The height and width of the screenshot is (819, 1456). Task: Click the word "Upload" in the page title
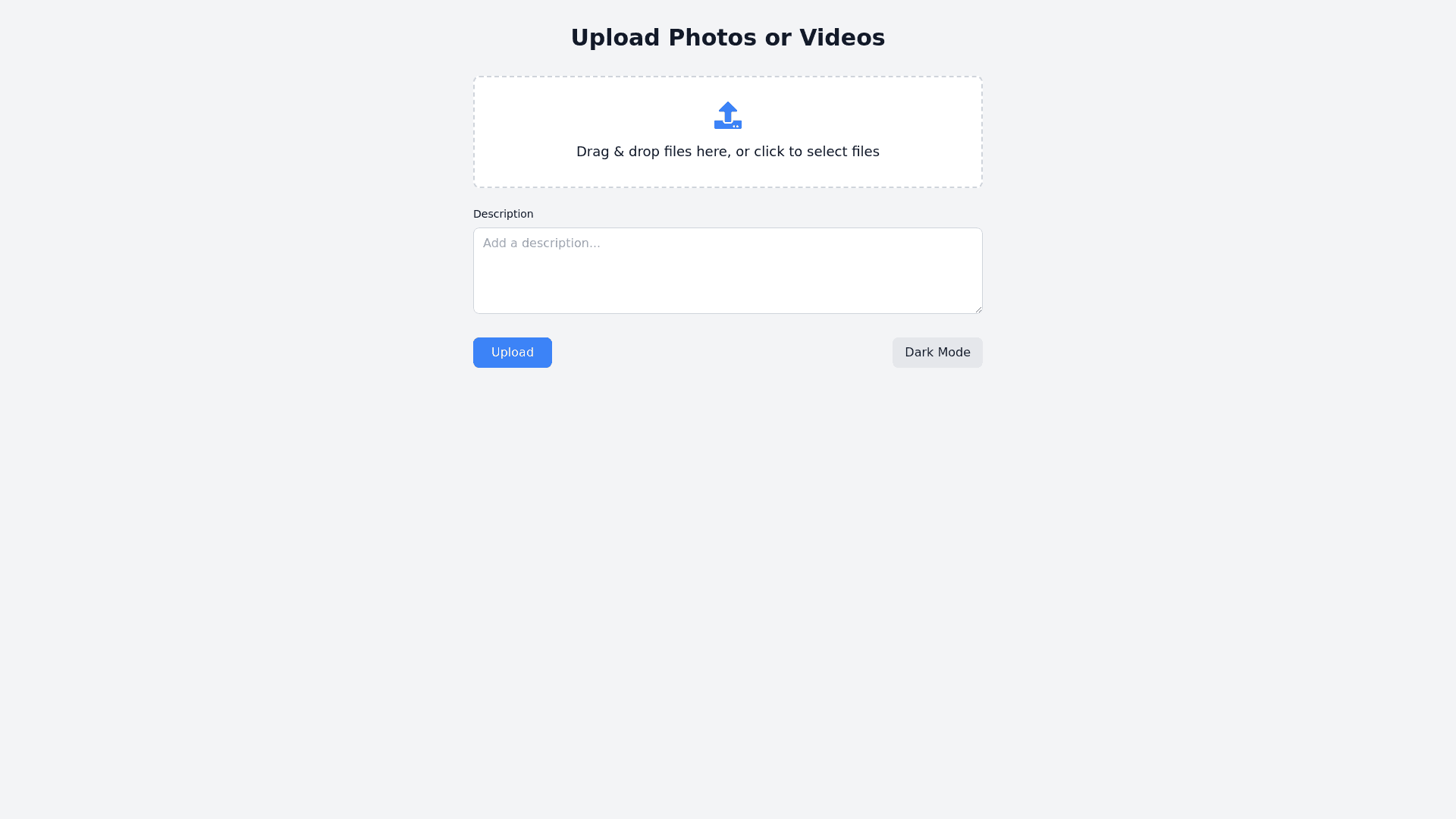pos(615,38)
